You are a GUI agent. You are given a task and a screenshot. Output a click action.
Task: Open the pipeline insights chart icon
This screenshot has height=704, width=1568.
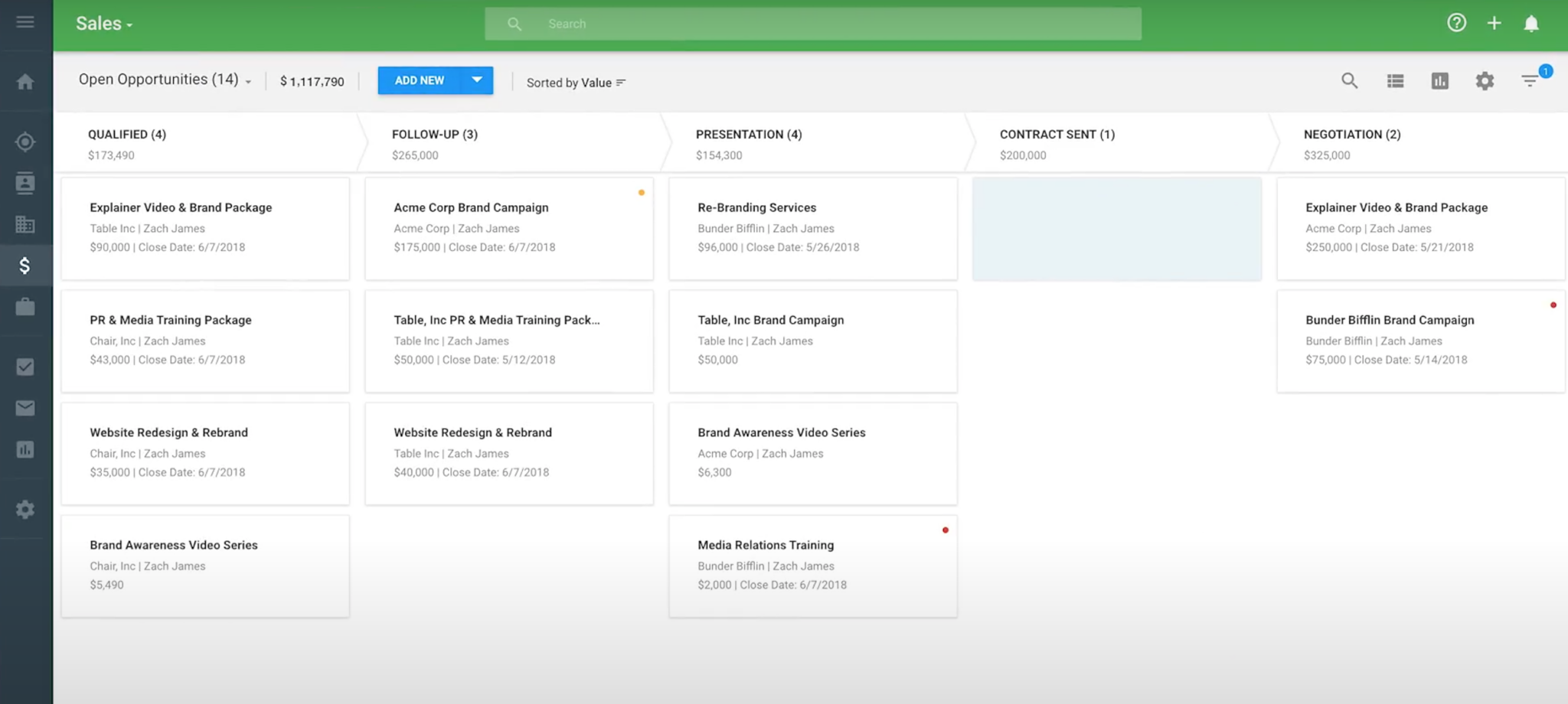click(1439, 80)
